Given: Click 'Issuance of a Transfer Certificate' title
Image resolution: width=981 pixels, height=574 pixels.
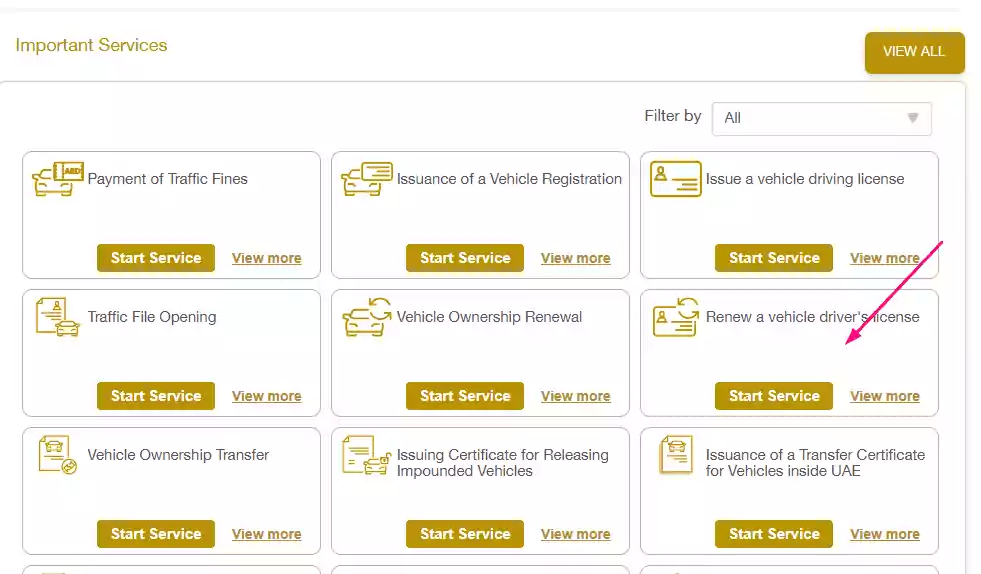Looking at the screenshot, I should 815,463.
